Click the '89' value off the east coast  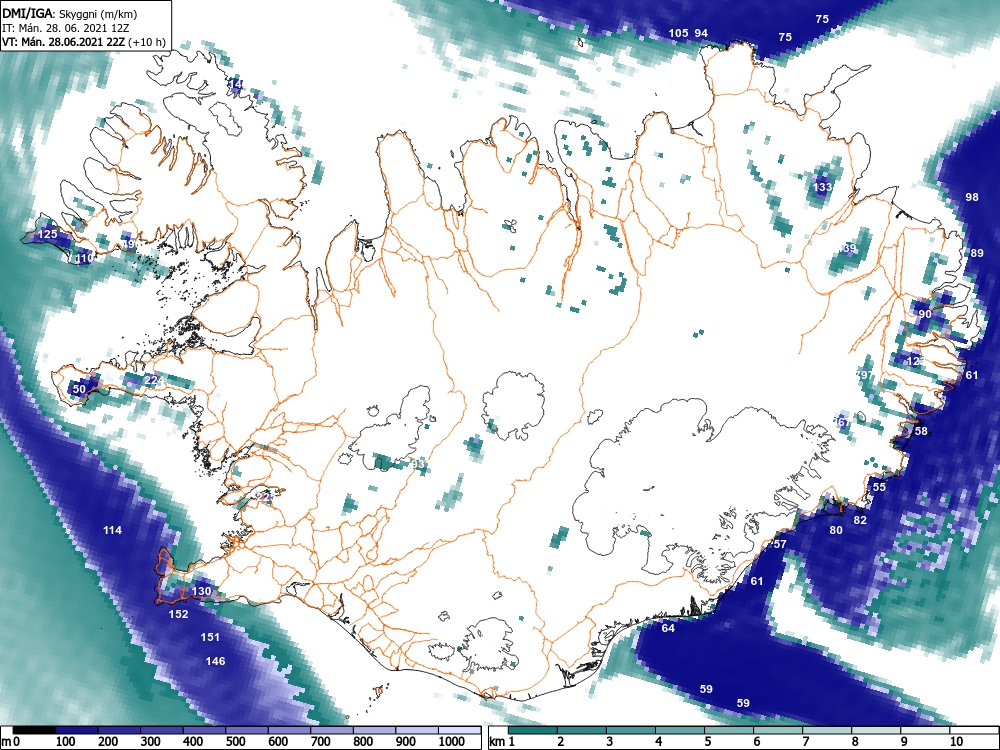(x=976, y=253)
